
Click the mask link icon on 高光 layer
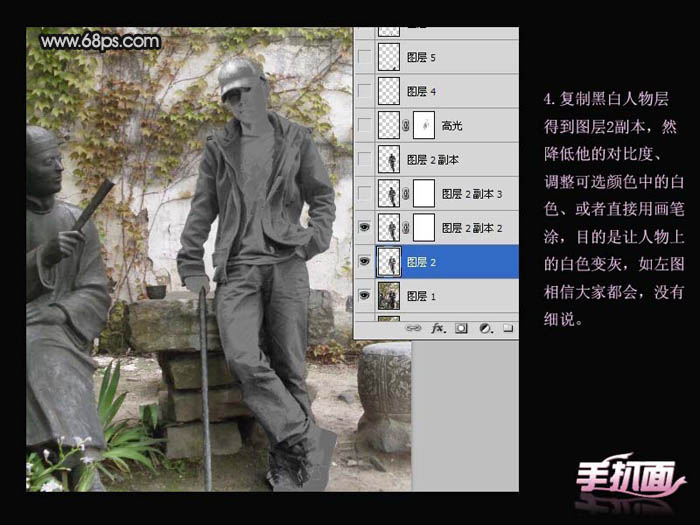(406, 126)
